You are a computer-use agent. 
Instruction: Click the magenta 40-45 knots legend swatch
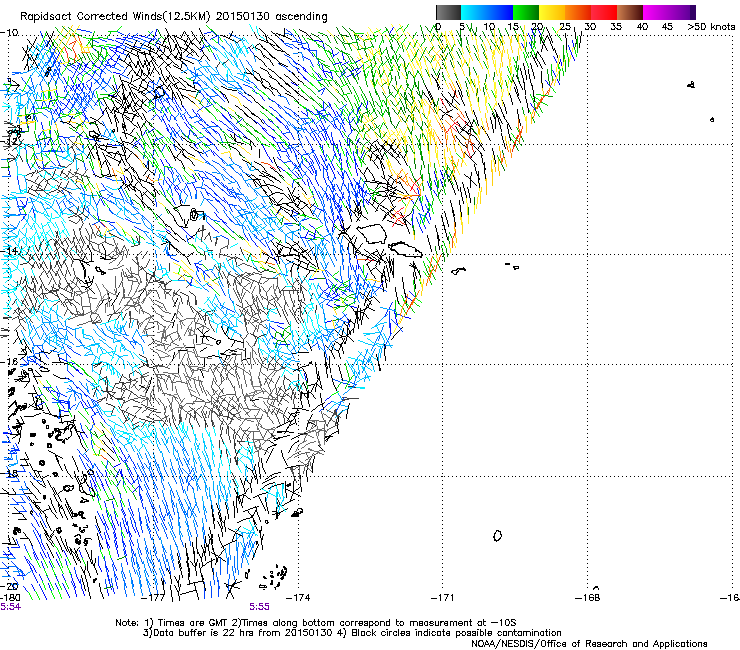point(656,12)
